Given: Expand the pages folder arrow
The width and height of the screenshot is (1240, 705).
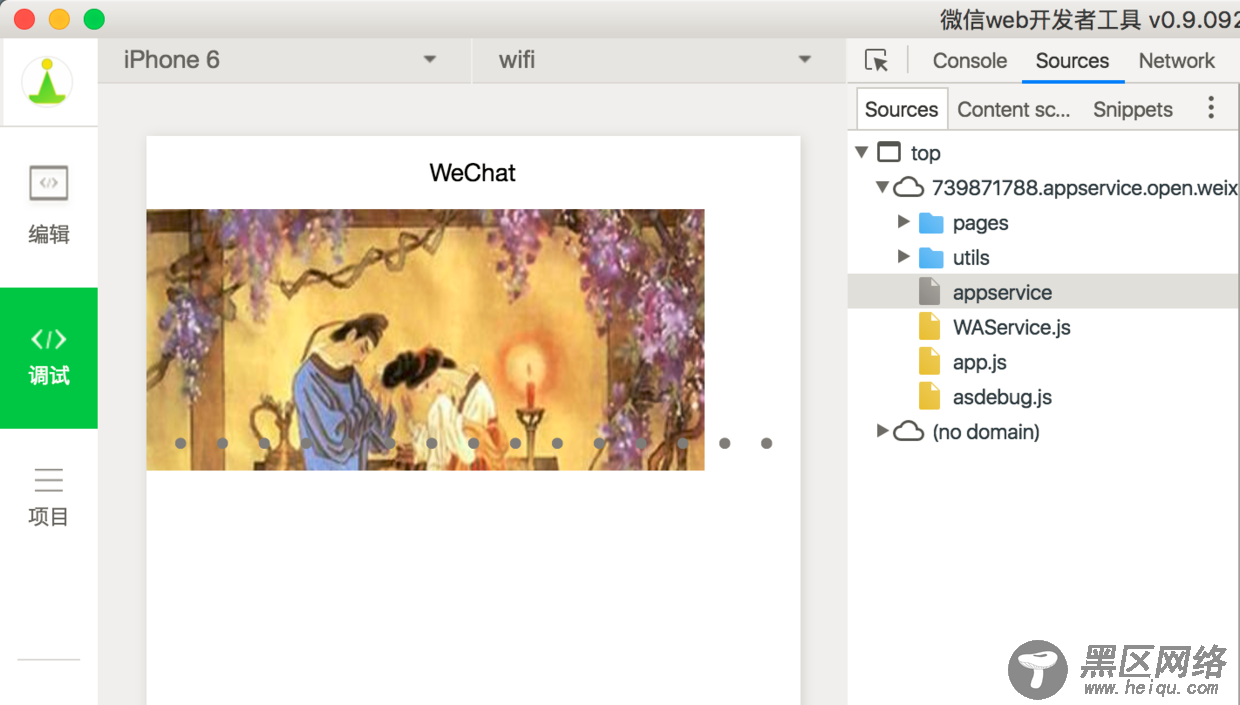Looking at the screenshot, I should pyautogui.click(x=904, y=222).
